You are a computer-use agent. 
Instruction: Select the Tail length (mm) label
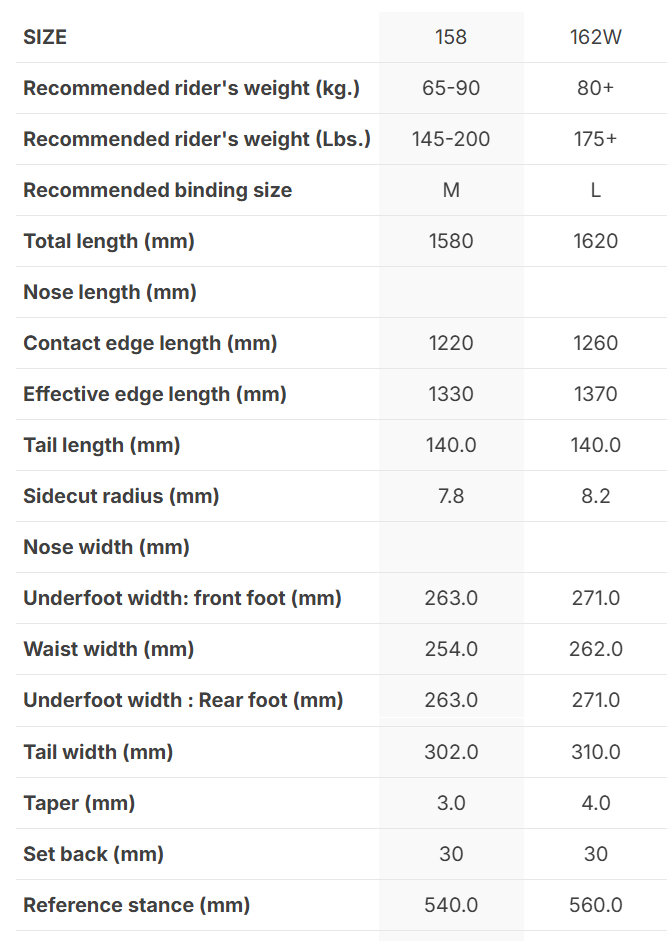coord(102,445)
